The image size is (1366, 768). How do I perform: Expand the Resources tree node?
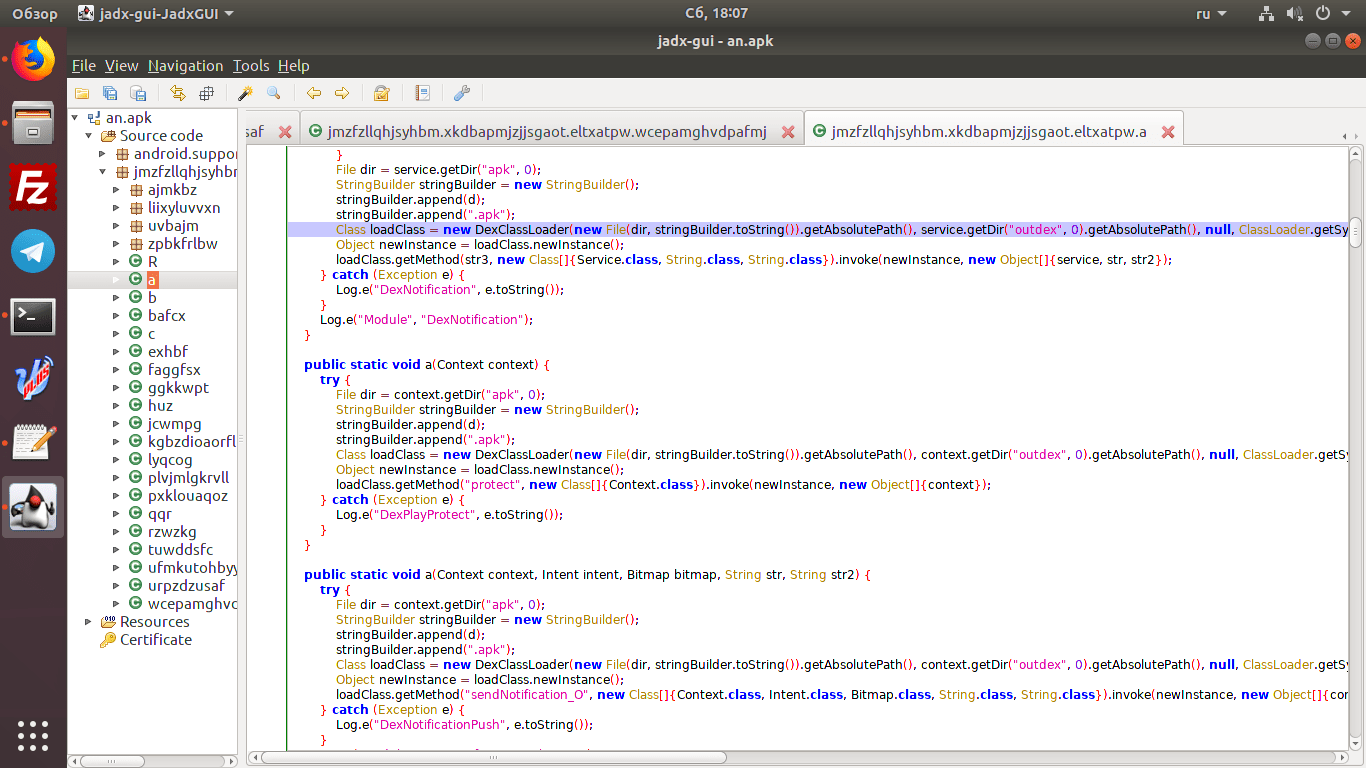tap(88, 622)
